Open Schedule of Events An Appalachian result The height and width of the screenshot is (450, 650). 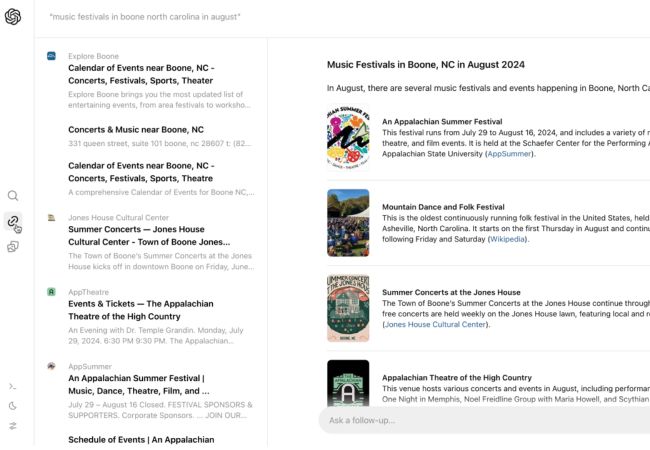click(141, 440)
